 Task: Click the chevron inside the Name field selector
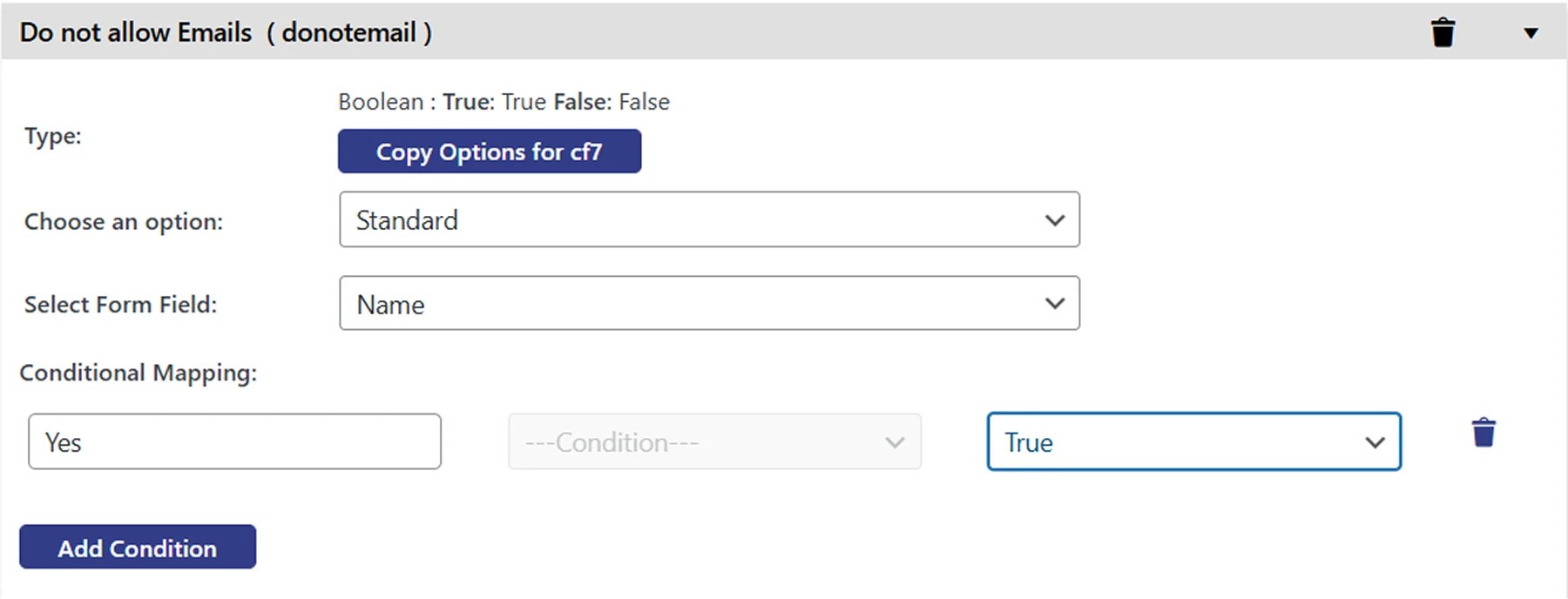(x=1055, y=303)
